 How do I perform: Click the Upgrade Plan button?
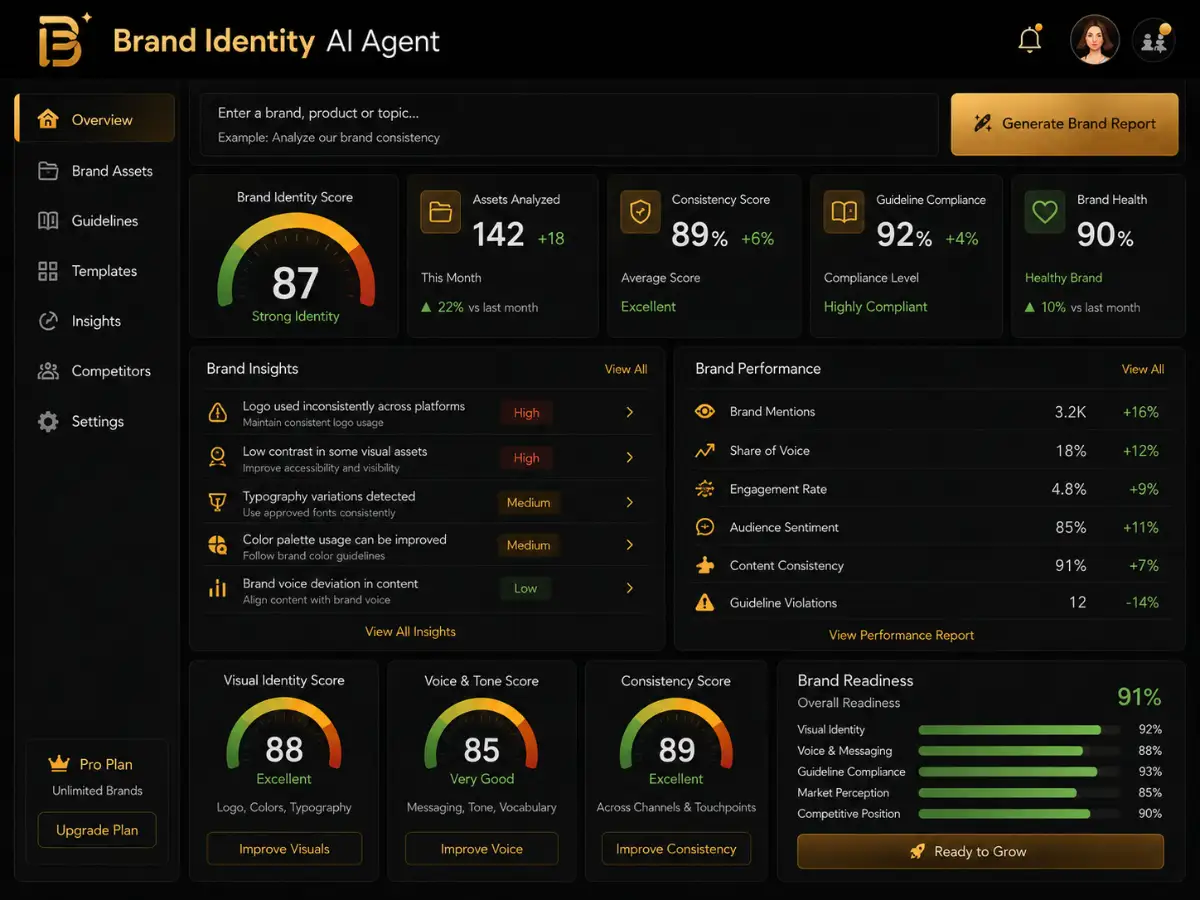[97, 830]
